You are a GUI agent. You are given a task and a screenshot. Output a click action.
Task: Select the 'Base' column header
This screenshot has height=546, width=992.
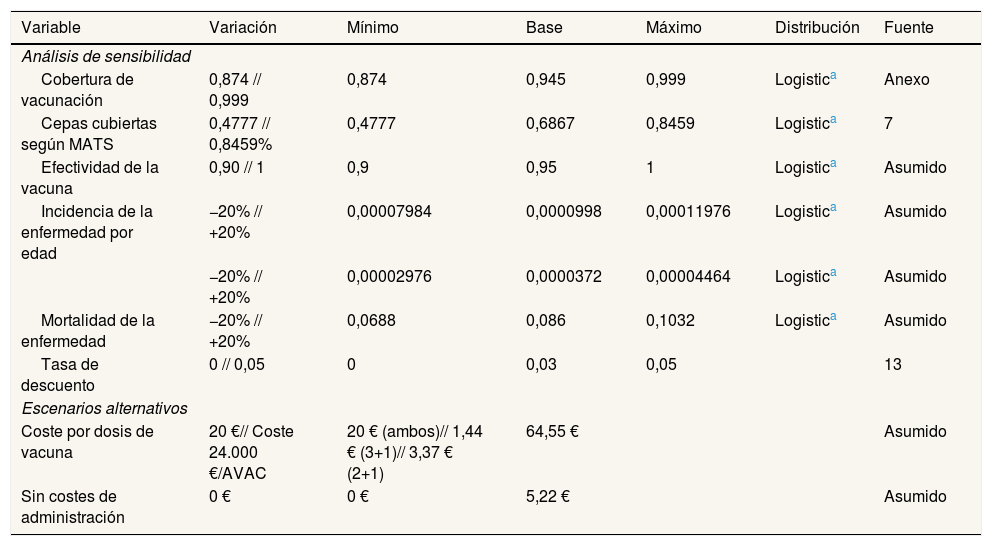pyautogui.click(x=544, y=28)
